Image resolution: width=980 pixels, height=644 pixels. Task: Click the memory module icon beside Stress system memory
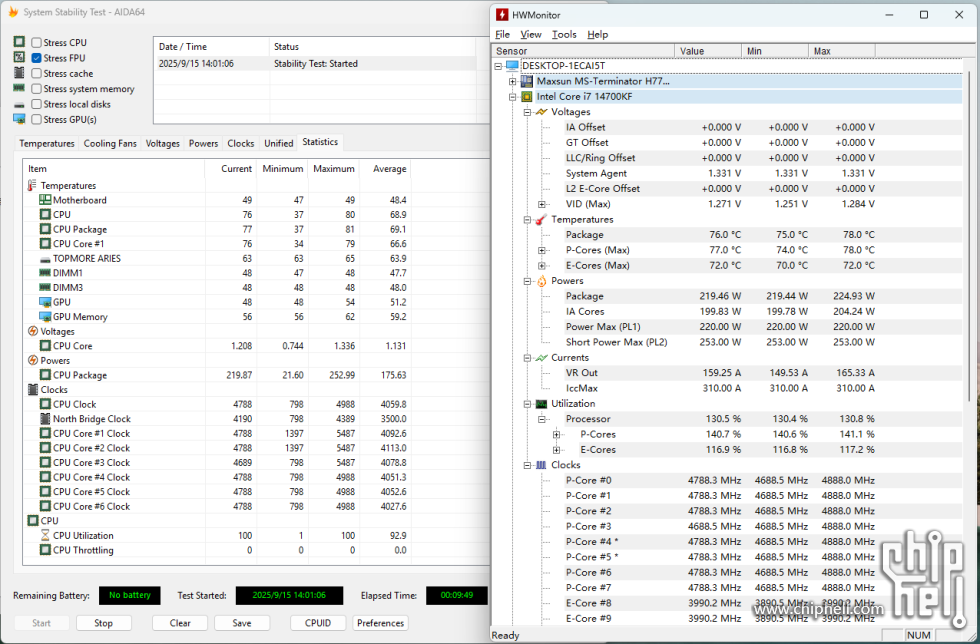(x=19, y=88)
